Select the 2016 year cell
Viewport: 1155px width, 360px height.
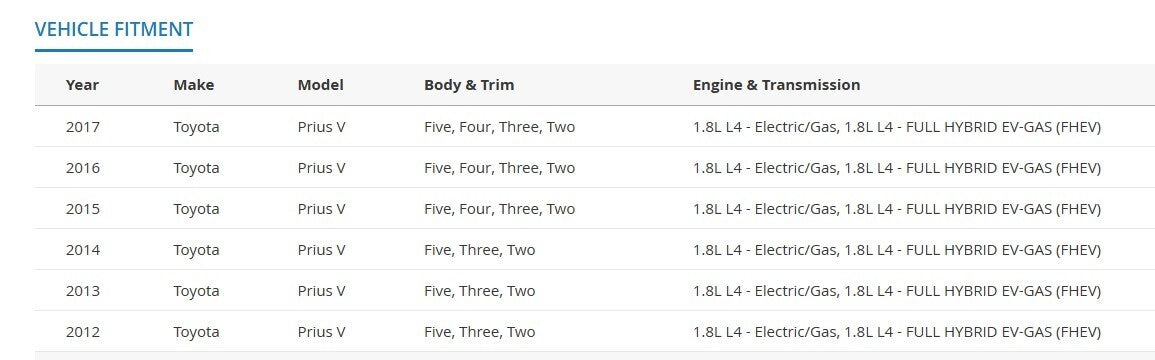(x=82, y=168)
